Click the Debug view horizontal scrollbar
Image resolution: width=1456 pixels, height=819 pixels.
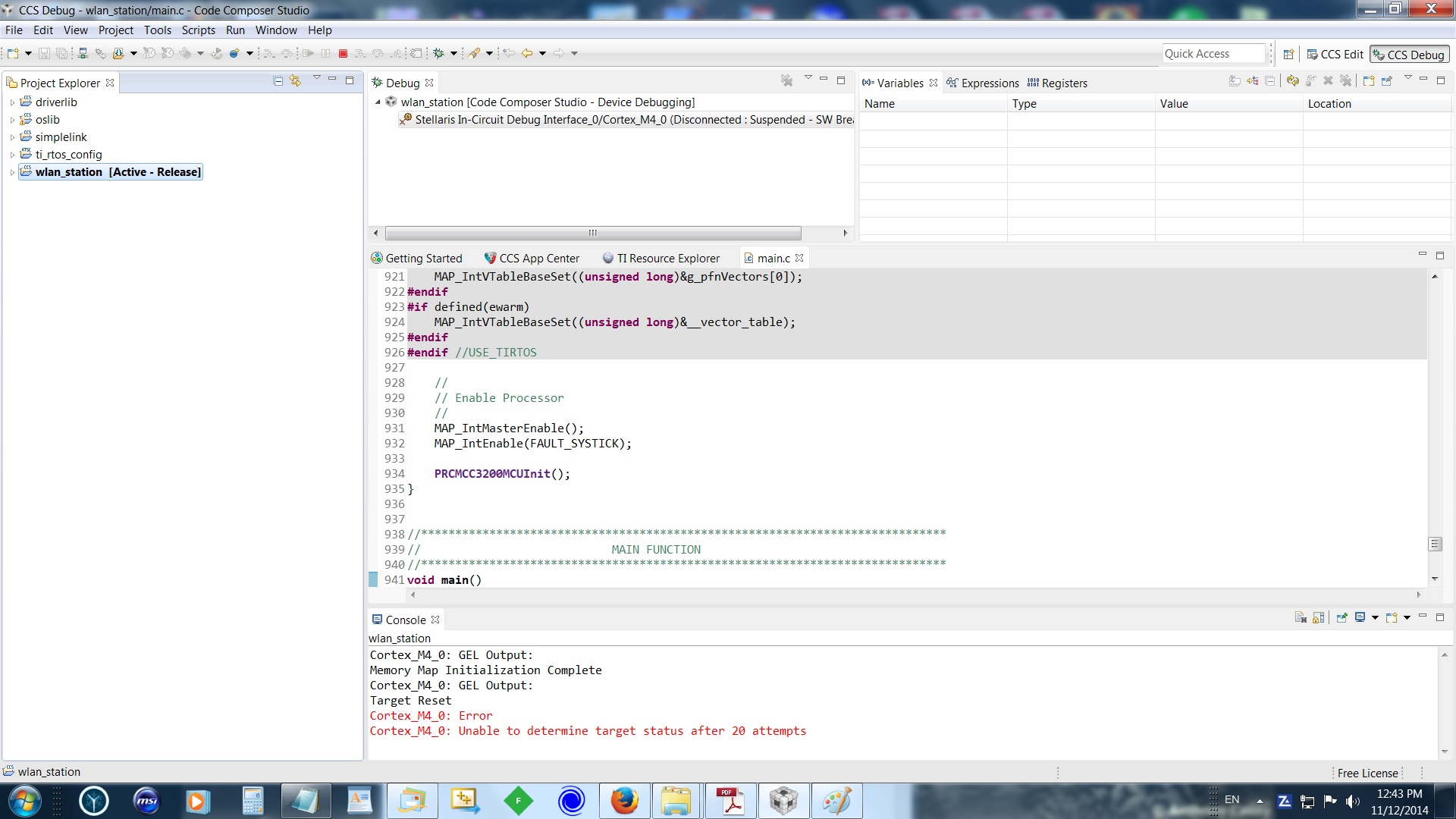click(x=592, y=233)
